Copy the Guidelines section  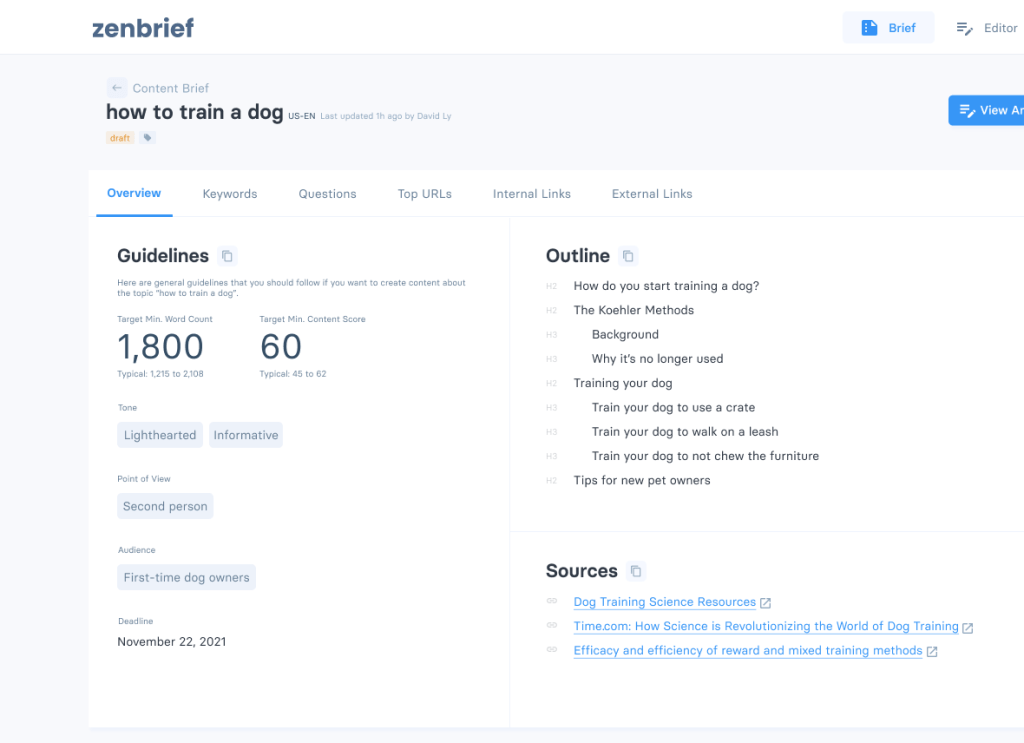tap(227, 256)
